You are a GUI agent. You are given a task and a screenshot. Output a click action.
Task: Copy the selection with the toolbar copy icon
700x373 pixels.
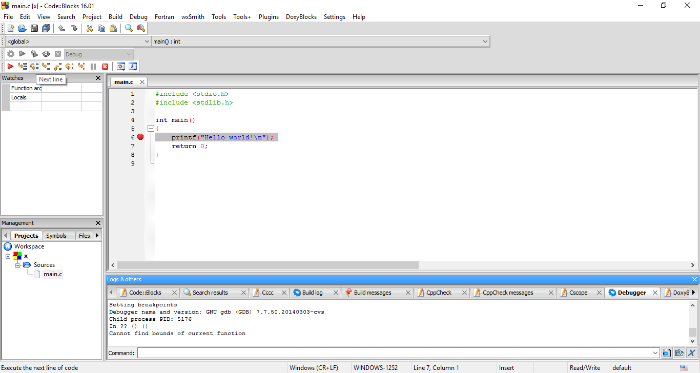(101, 28)
